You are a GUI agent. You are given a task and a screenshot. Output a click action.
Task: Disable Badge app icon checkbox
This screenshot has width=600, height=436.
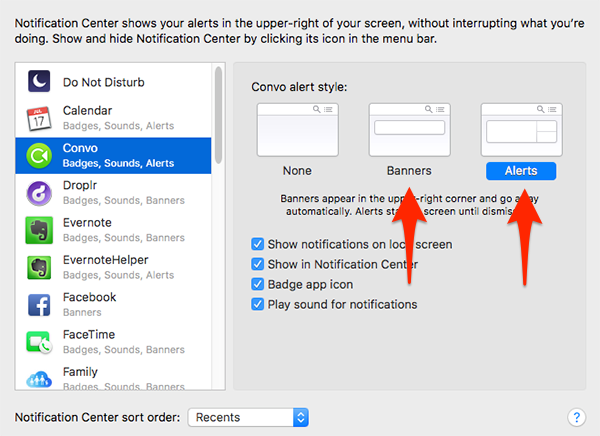(258, 284)
